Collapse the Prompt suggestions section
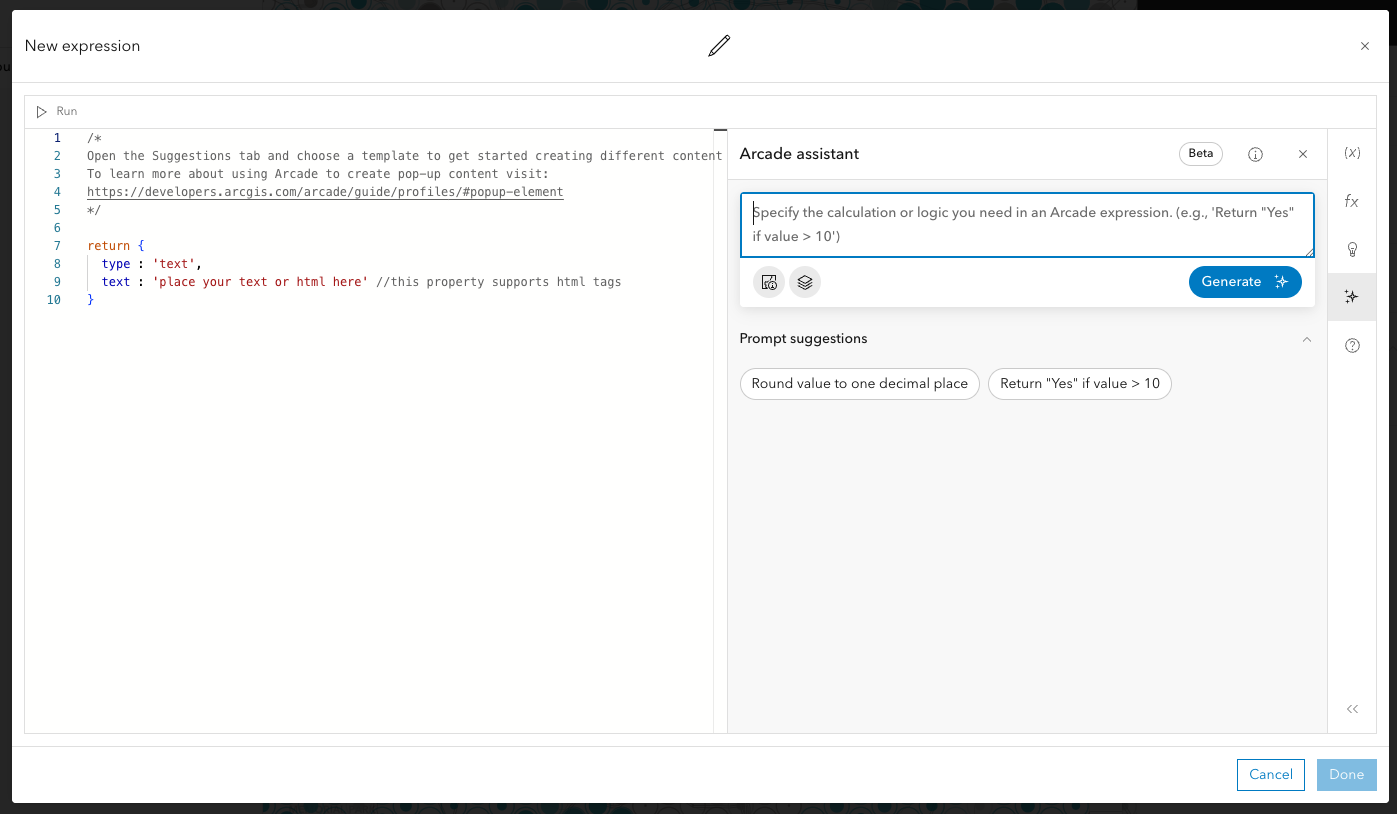Image resolution: width=1397 pixels, height=814 pixels. [1306, 339]
